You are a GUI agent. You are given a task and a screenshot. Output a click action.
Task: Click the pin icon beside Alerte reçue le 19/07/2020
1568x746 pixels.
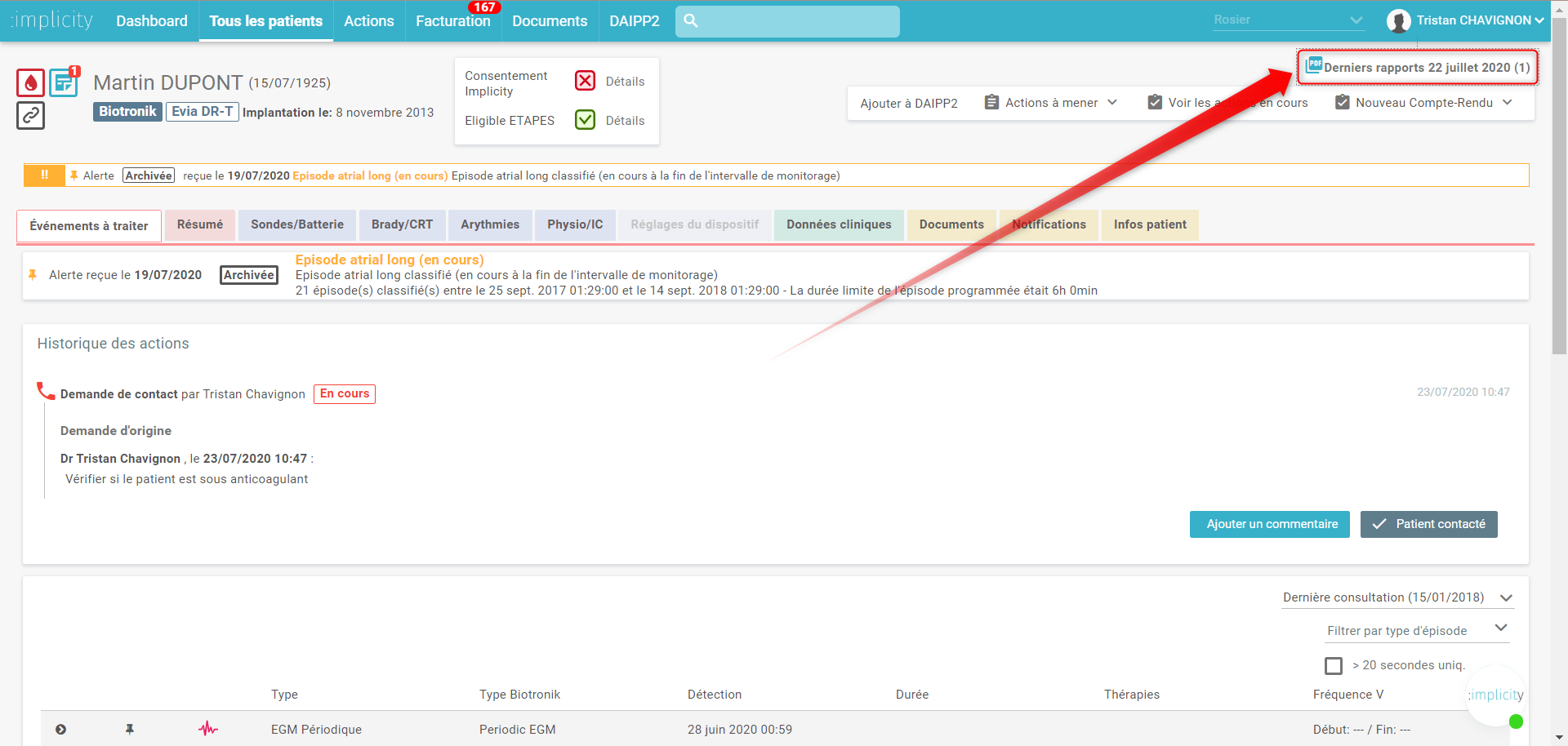(33, 275)
